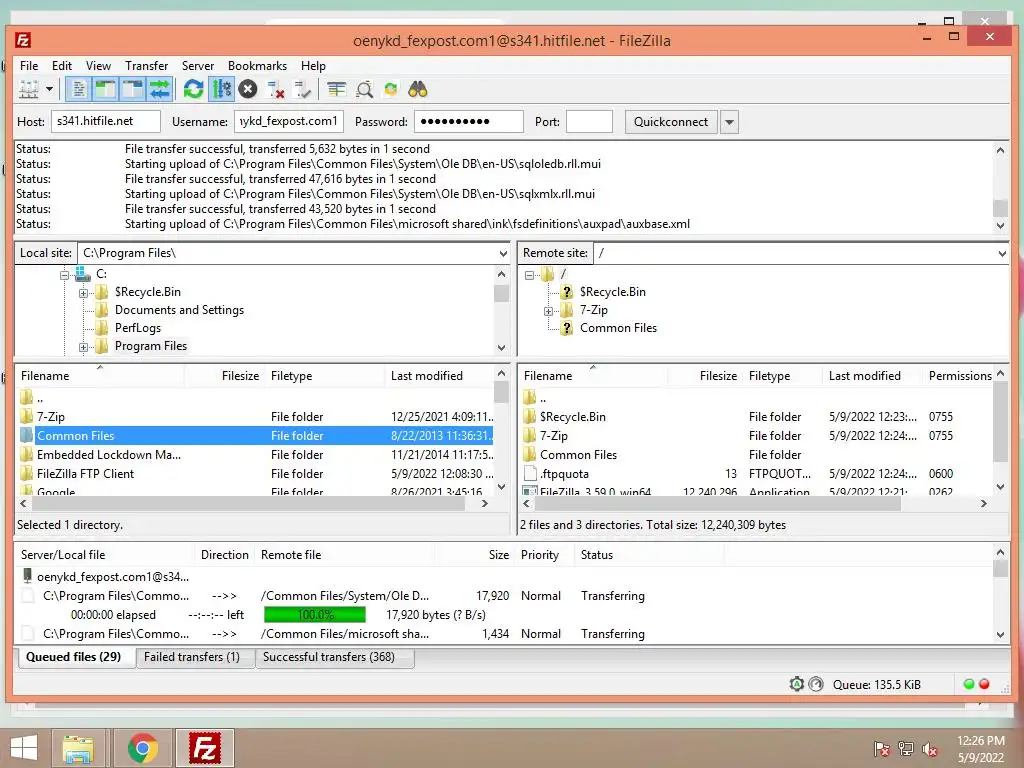Image resolution: width=1024 pixels, height=768 pixels.
Task: Click the Password input field
Action: pos(469,121)
